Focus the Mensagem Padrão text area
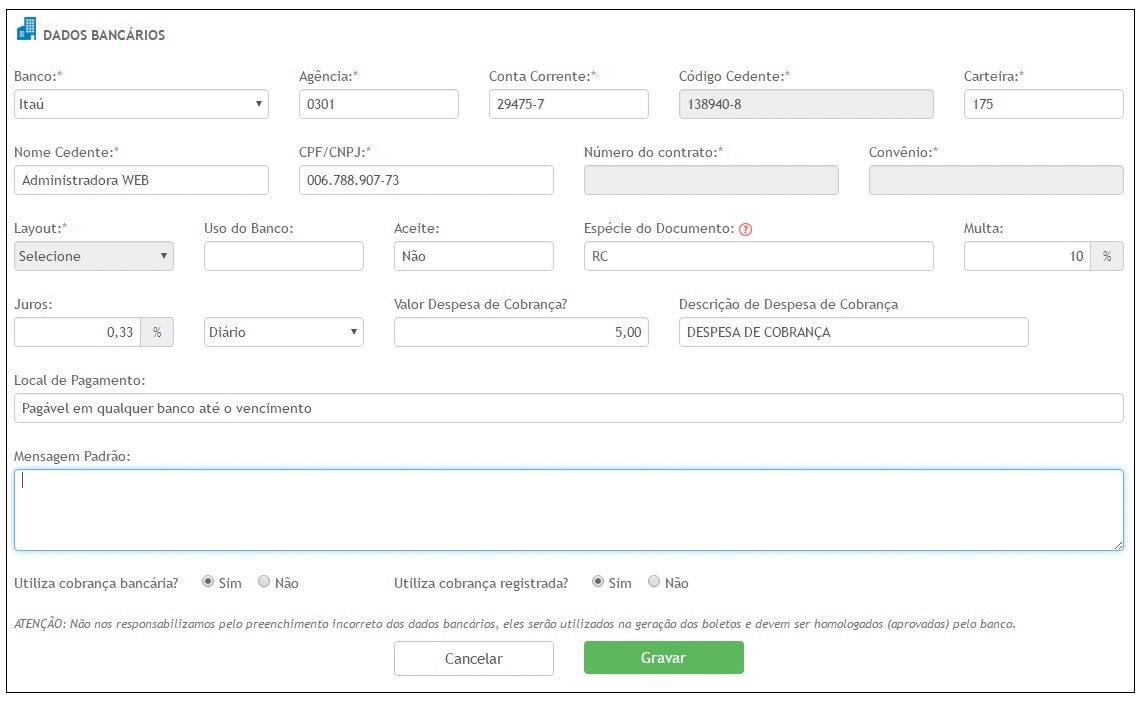 tap(568, 510)
